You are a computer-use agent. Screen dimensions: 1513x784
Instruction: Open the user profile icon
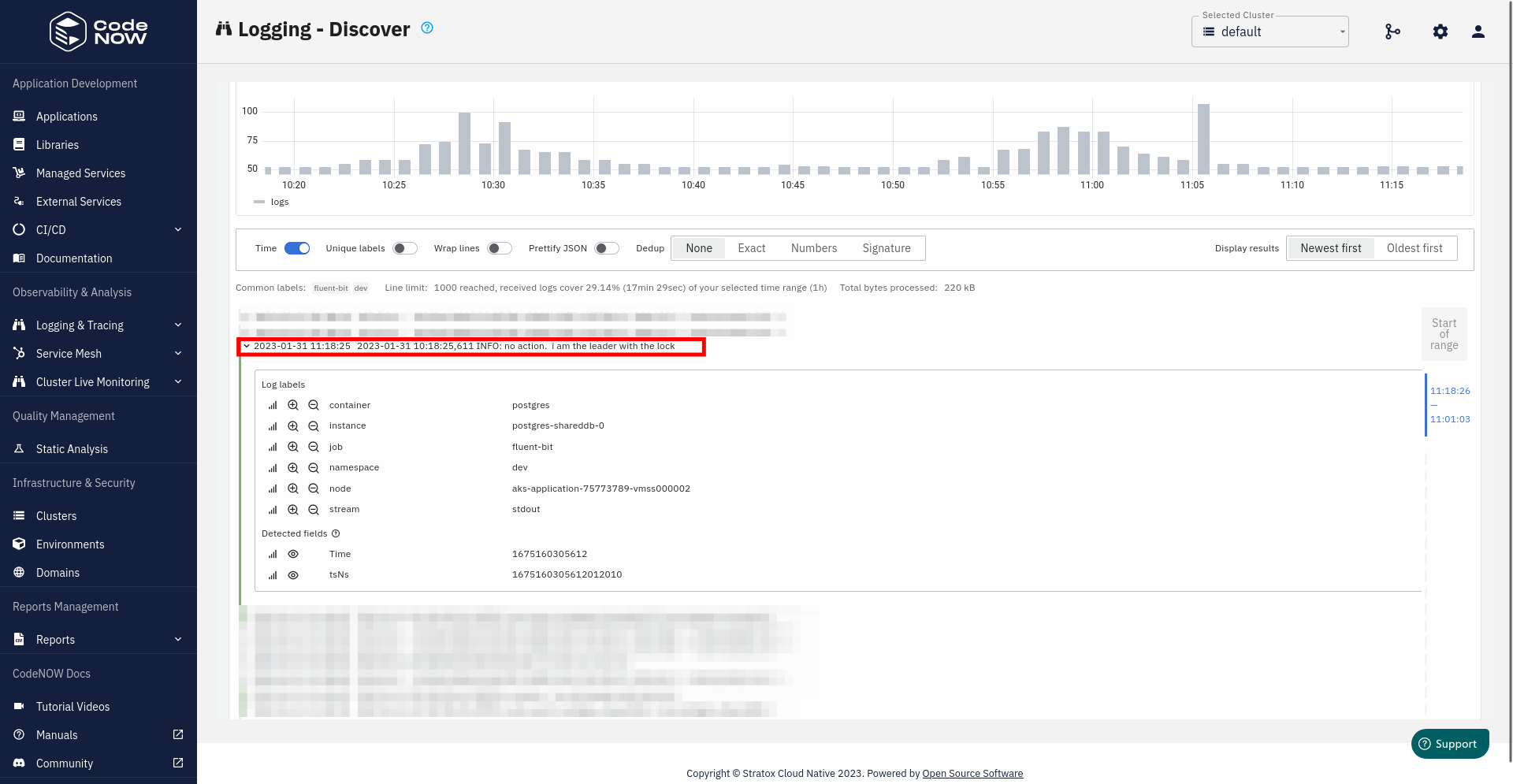(x=1478, y=32)
